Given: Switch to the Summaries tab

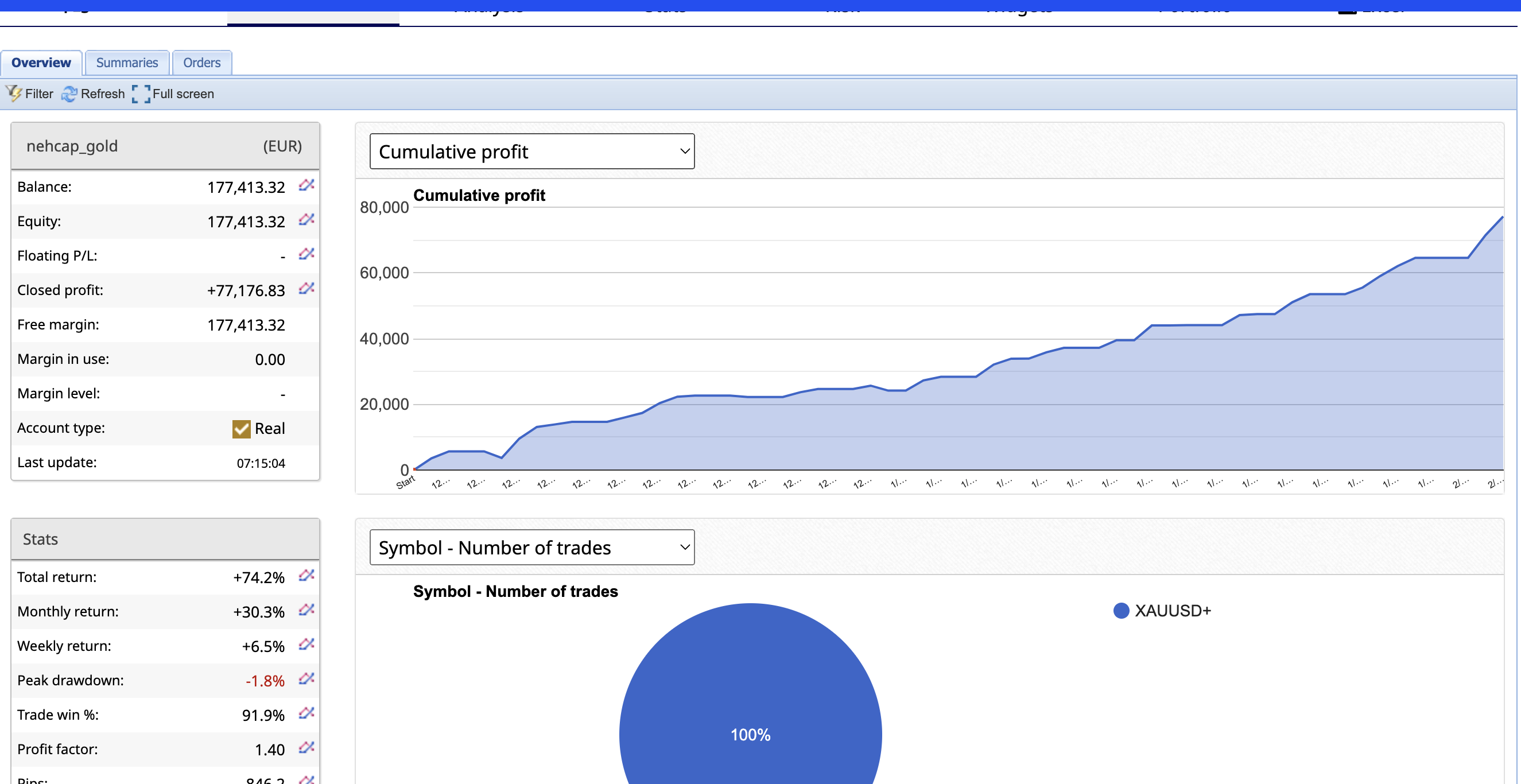Looking at the screenshot, I should pyautogui.click(x=127, y=63).
